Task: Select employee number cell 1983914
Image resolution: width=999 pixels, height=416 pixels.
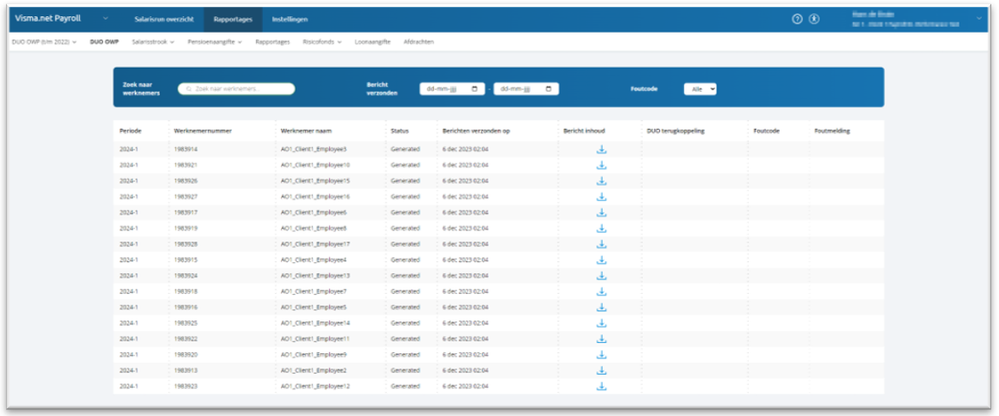Action: 185,149
